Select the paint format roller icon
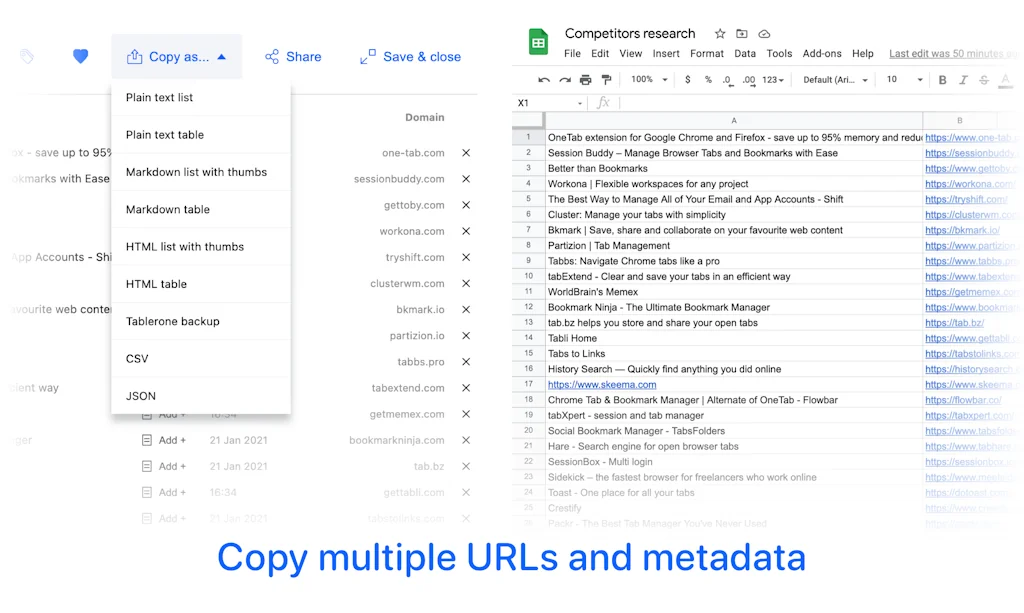 click(606, 80)
